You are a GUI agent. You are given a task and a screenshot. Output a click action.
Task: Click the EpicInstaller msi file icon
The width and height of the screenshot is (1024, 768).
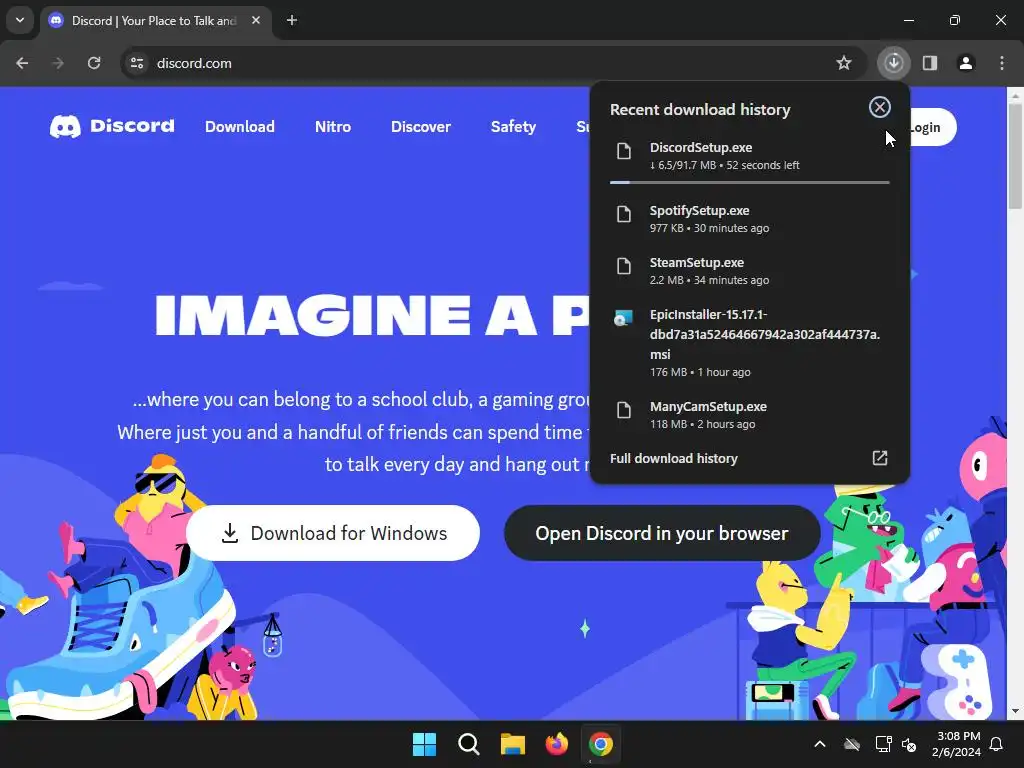(624, 318)
